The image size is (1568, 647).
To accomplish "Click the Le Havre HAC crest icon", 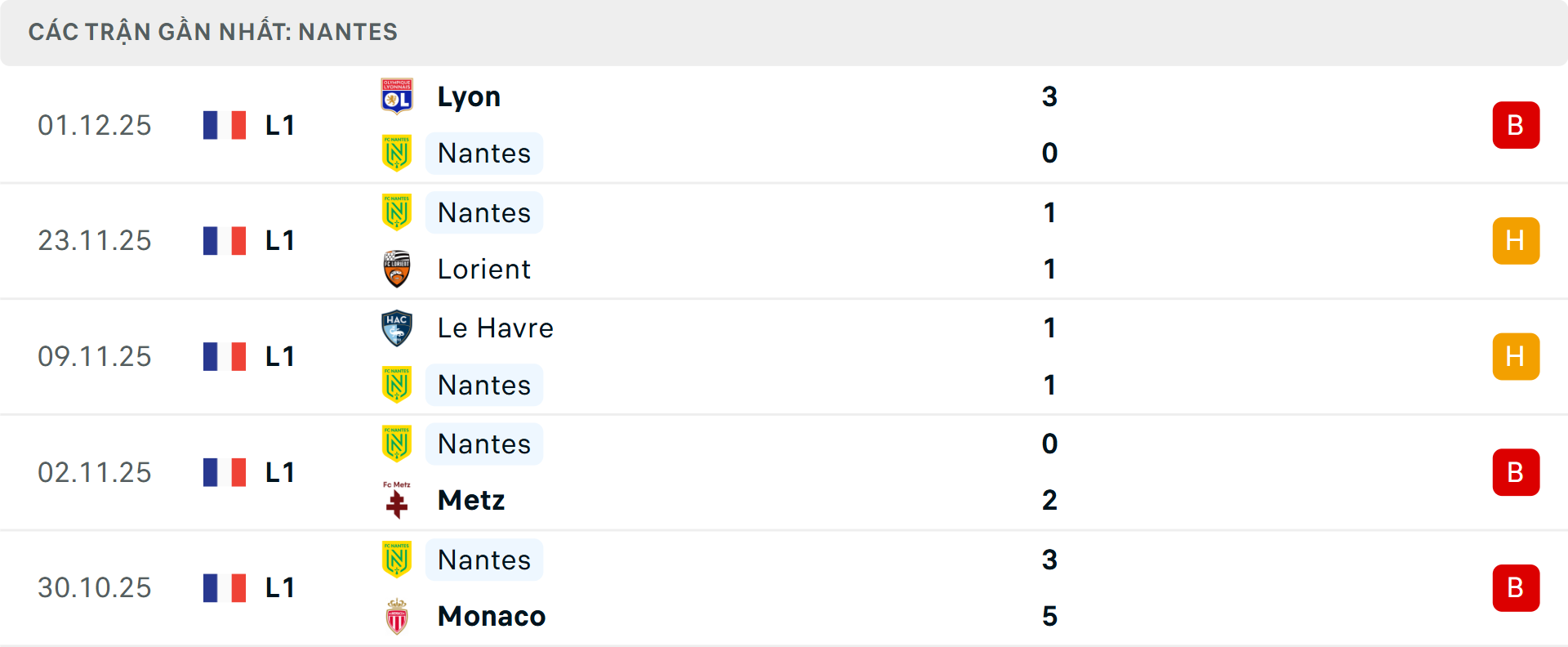I will (397, 328).
